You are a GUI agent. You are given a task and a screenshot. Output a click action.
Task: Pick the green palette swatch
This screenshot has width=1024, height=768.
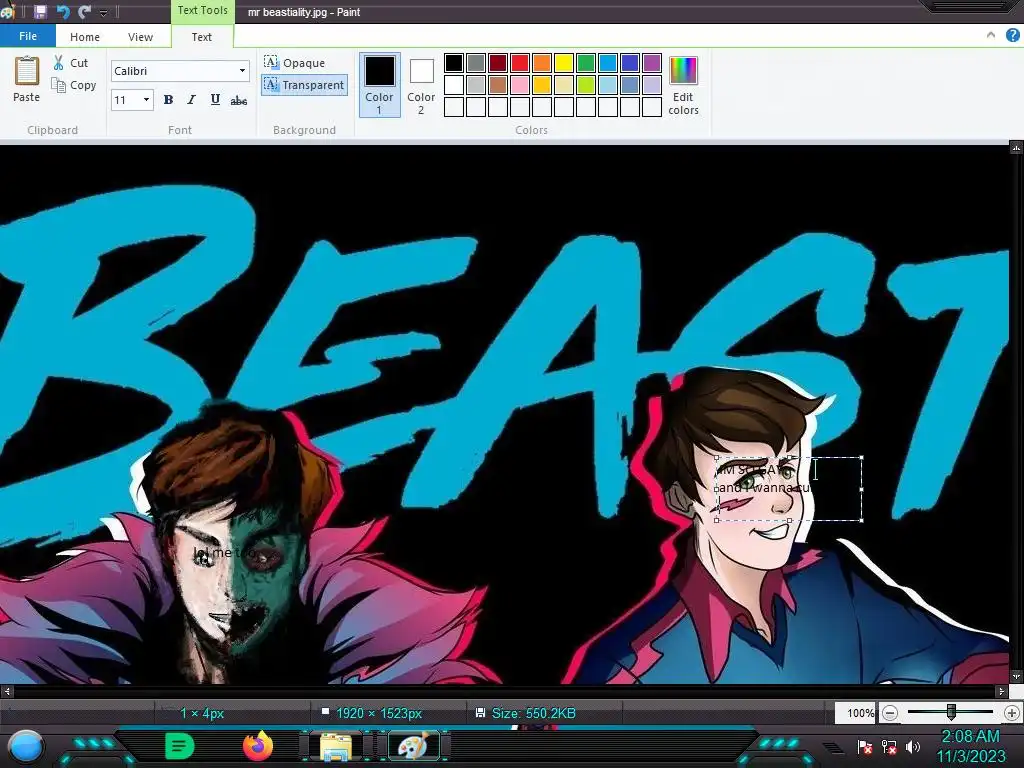click(586, 63)
